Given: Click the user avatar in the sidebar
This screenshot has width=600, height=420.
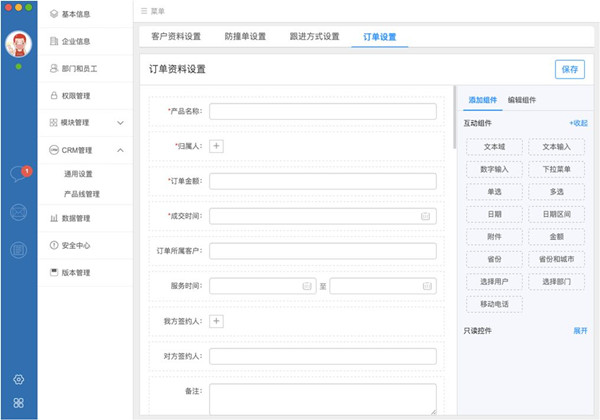Looking at the screenshot, I should [x=18, y=45].
